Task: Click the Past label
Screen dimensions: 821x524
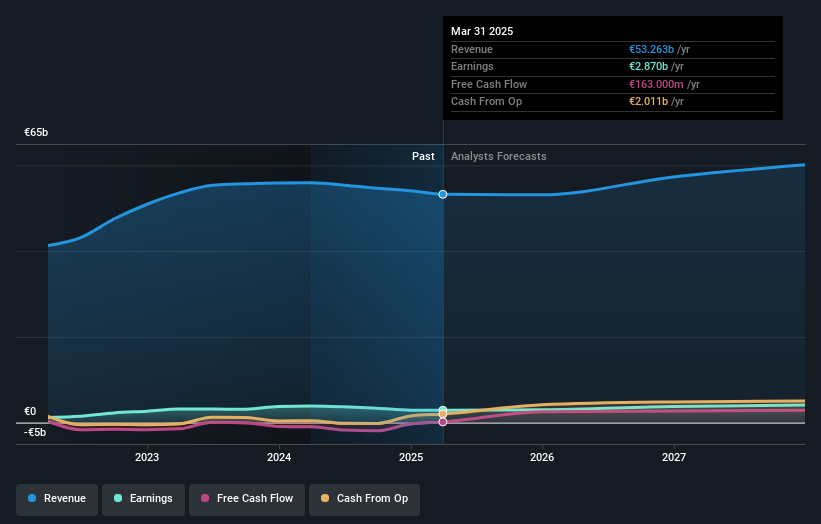Action: 423,157
